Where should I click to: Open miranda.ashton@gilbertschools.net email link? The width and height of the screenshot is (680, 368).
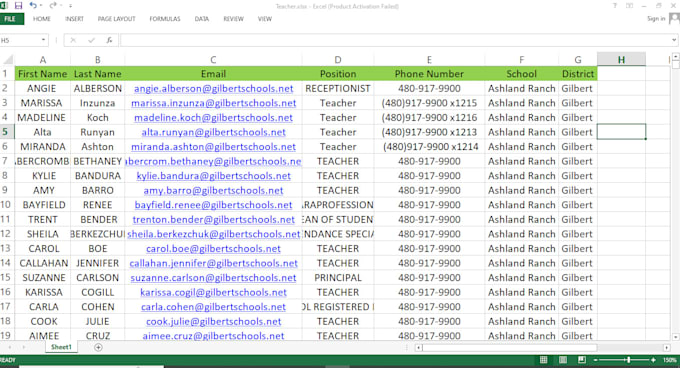213,147
